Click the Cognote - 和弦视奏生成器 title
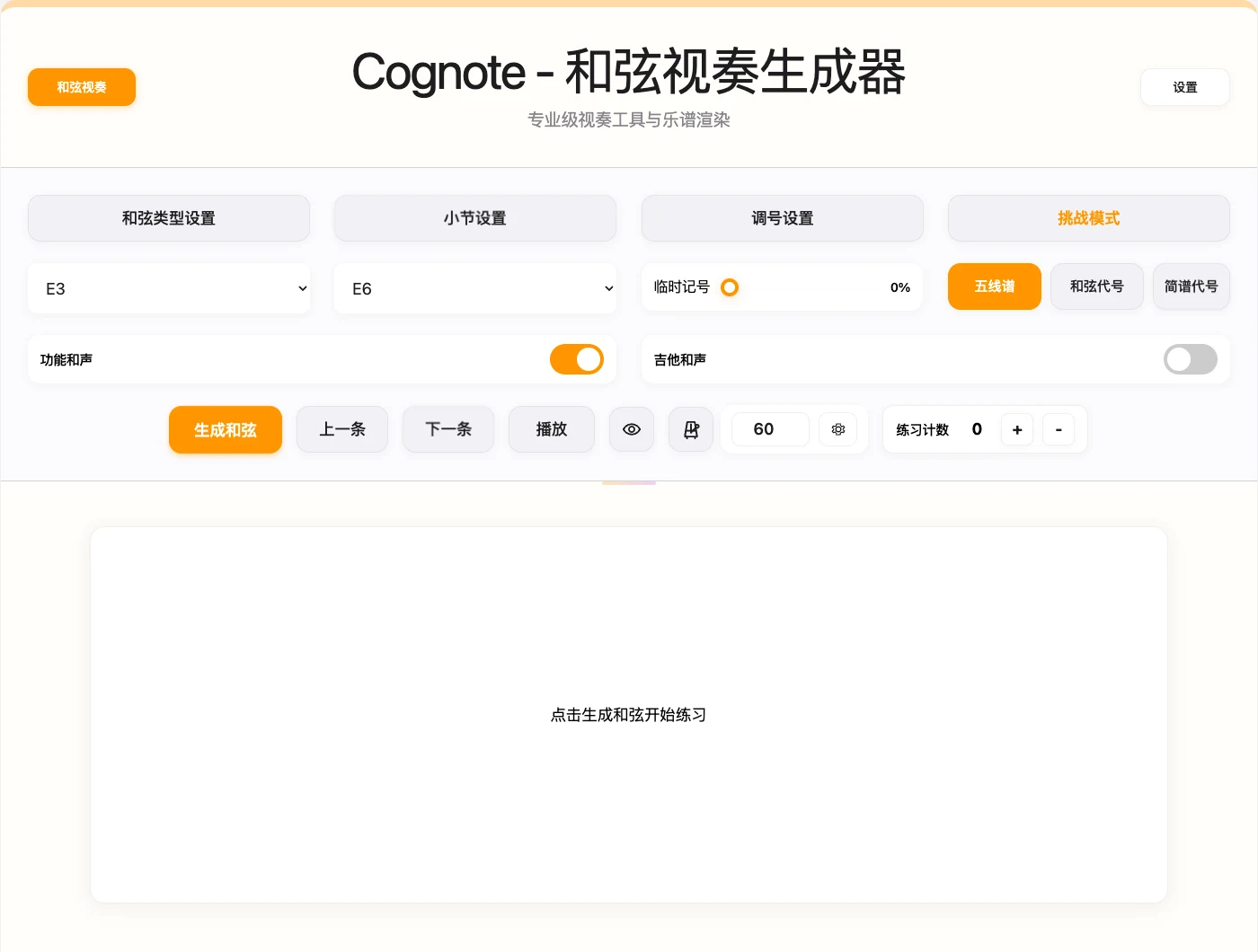Viewport: 1258px width, 952px height. click(x=629, y=72)
